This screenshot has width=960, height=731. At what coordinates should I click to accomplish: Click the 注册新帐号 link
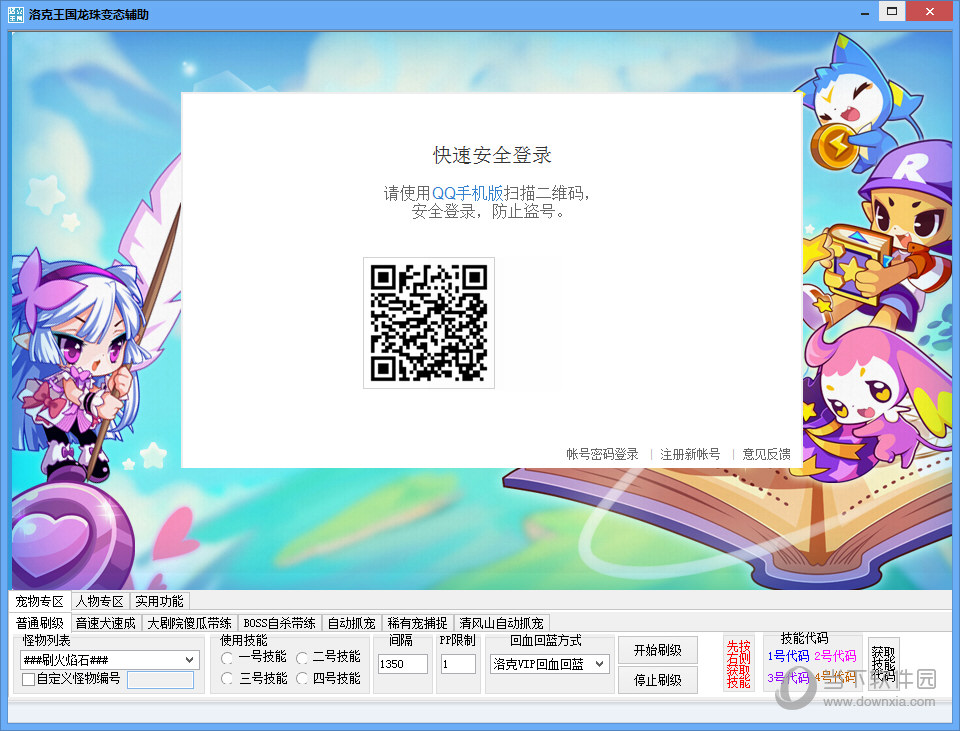pos(690,454)
